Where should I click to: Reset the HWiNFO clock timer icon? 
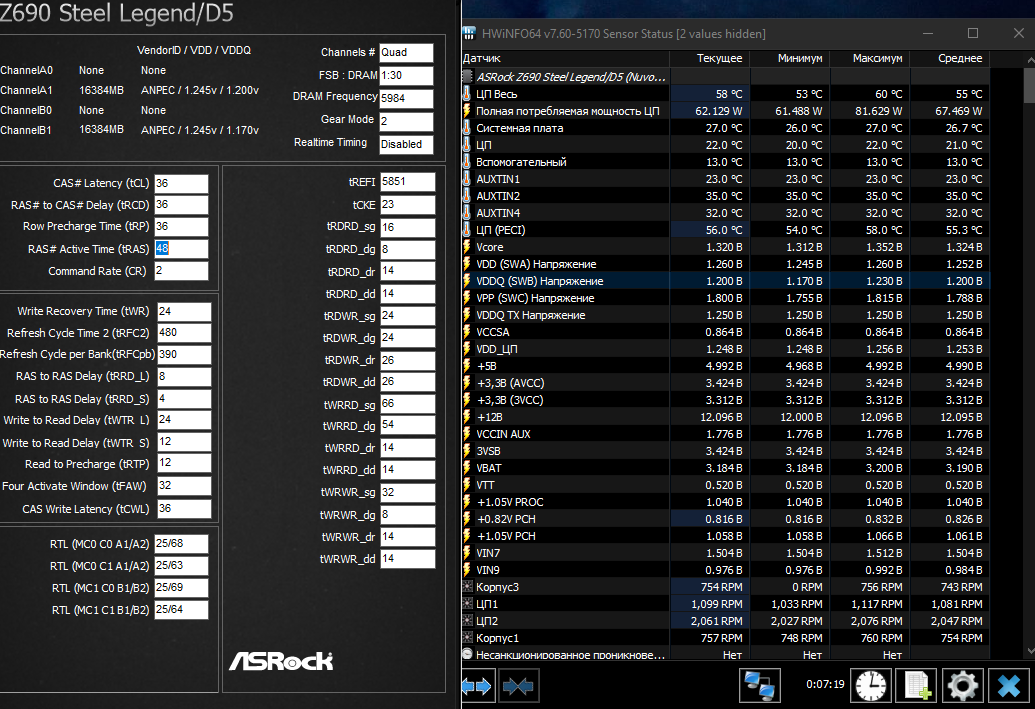point(871,685)
